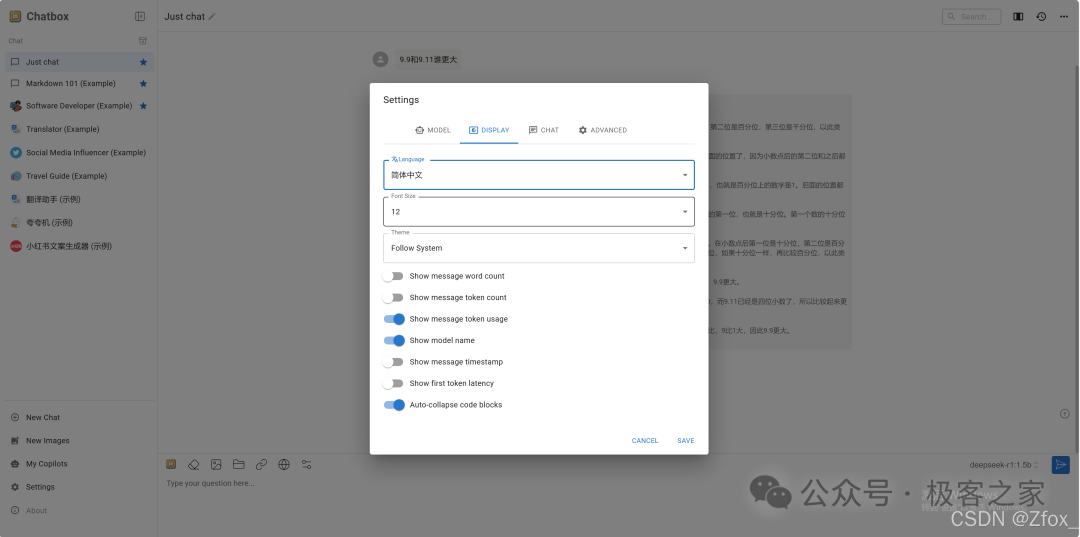The height and width of the screenshot is (537, 1080).
Task: Click the image attach icon in input toolbar
Action: click(x=216, y=464)
